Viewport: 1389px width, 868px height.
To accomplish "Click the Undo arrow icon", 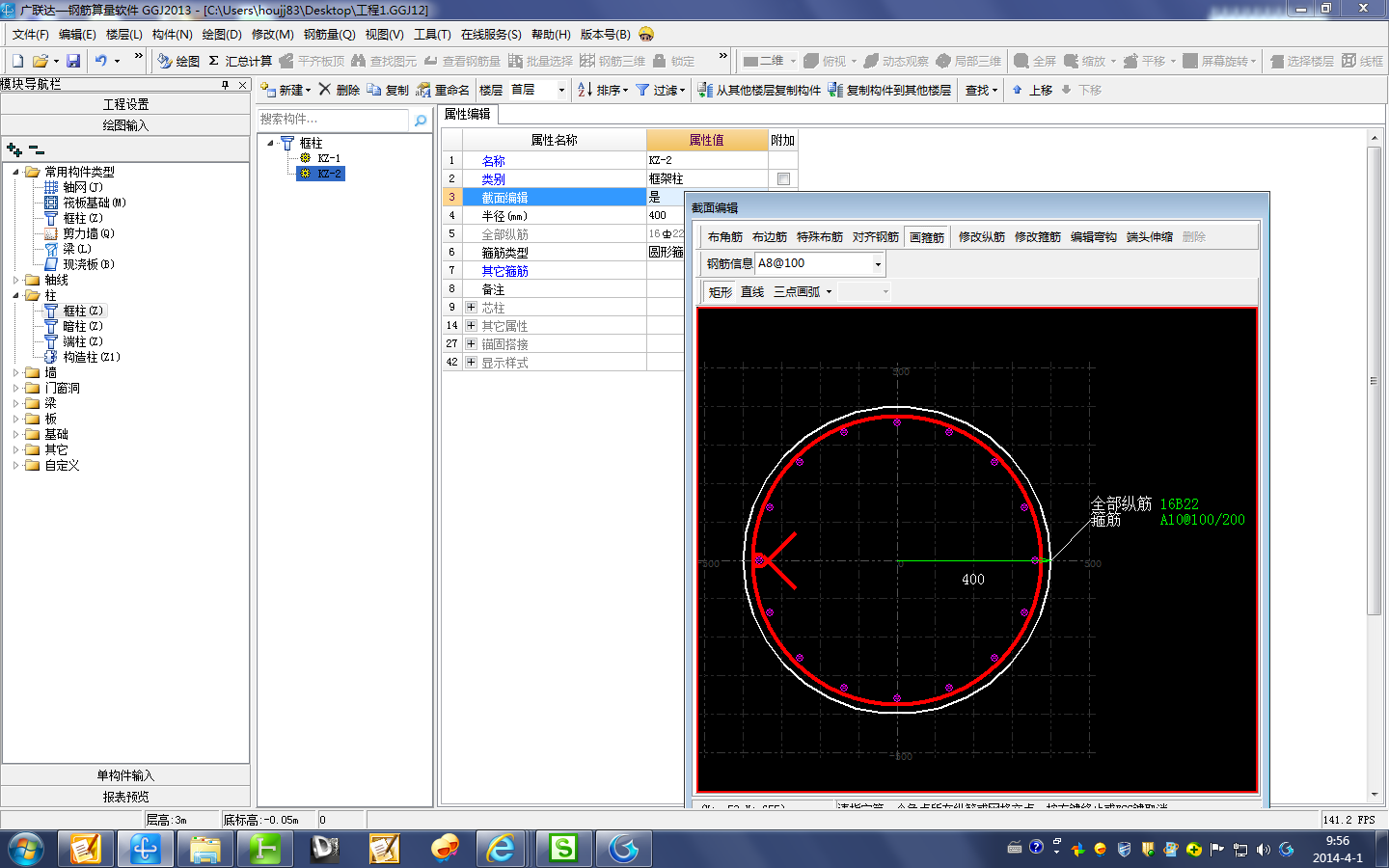I will tap(101, 61).
